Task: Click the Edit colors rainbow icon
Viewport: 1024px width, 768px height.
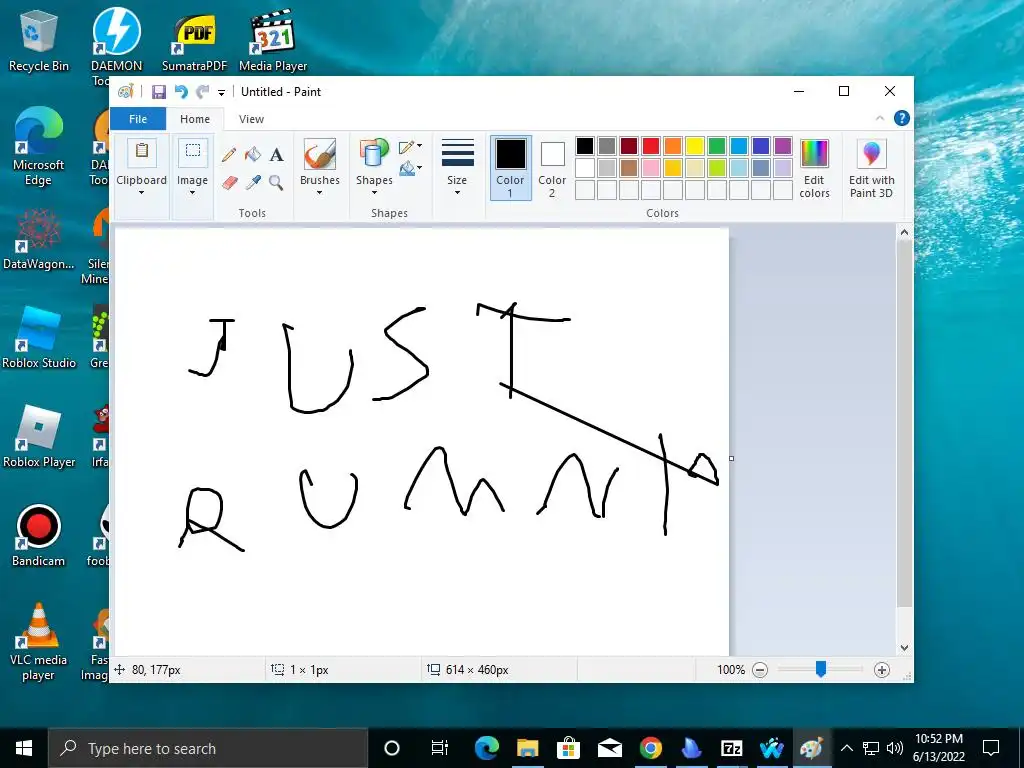Action: click(x=814, y=154)
